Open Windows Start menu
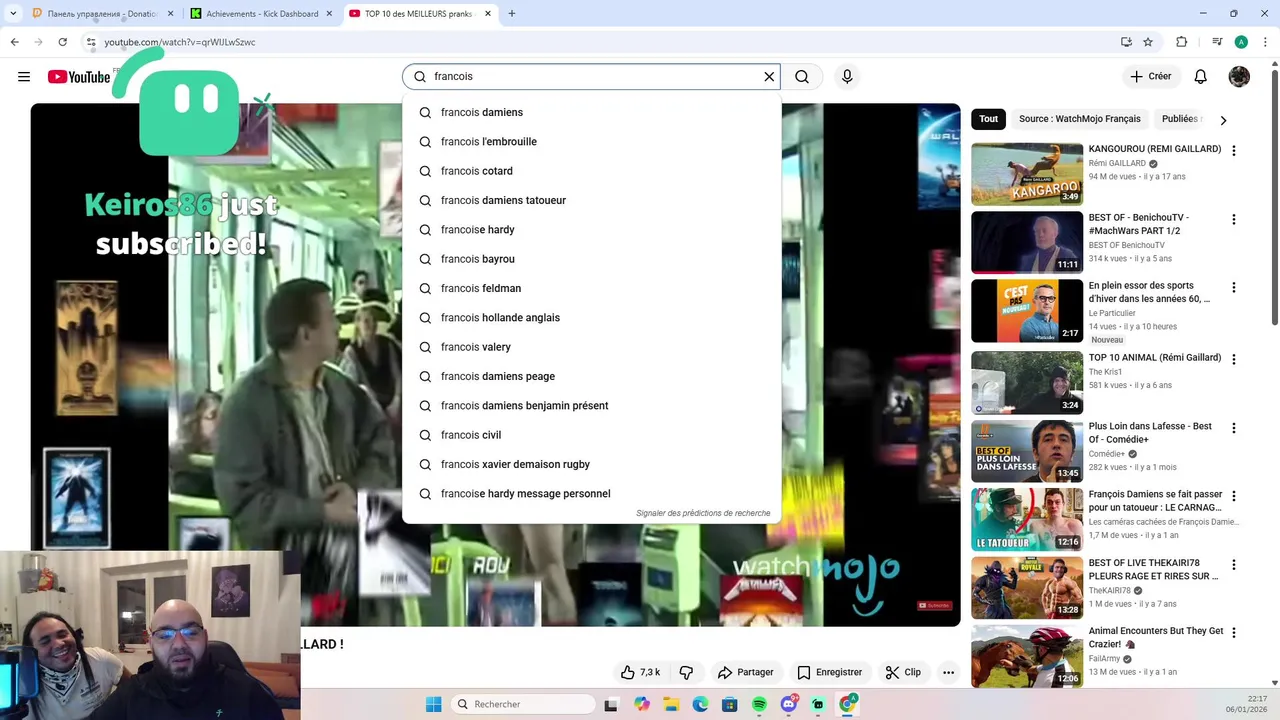Screen dimensions: 1280x720 [433, 704]
